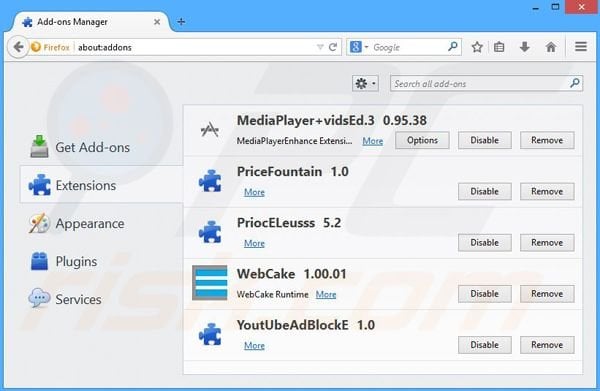Open the Downloads arrow icon

525,47
